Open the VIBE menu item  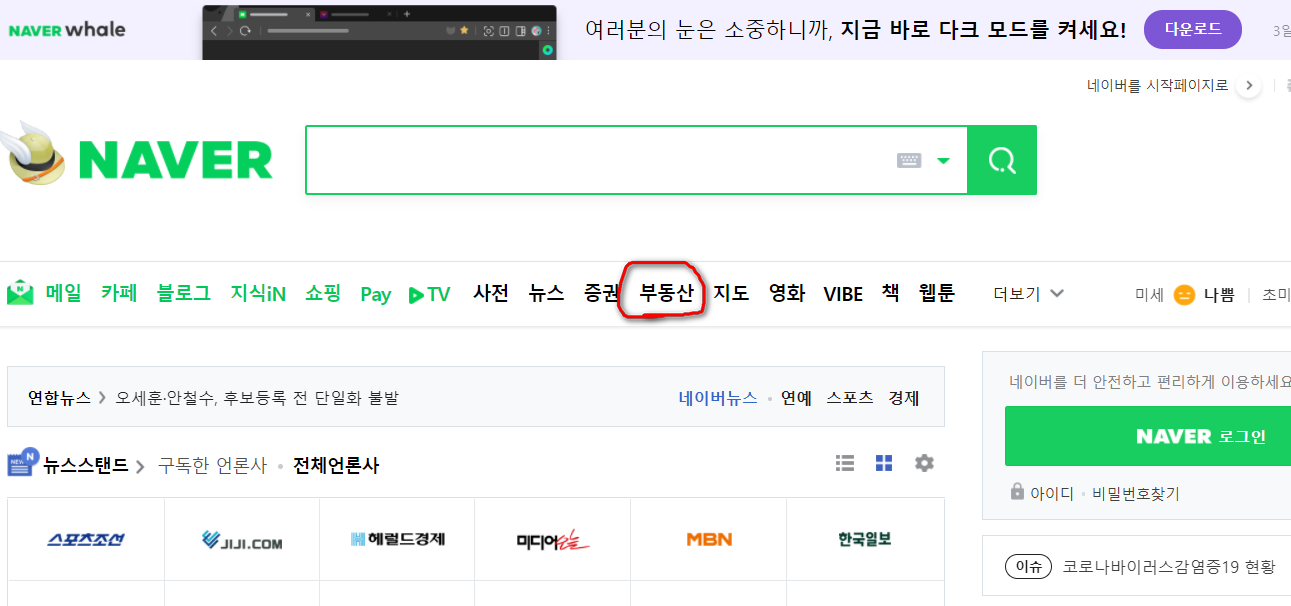[x=843, y=294]
